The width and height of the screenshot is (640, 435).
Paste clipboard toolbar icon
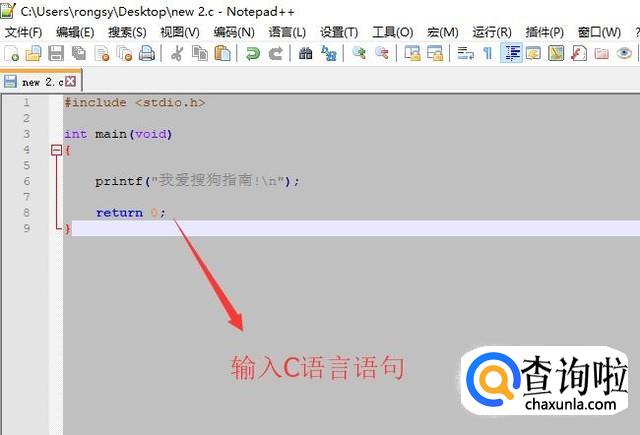pyautogui.click(x=222, y=53)
